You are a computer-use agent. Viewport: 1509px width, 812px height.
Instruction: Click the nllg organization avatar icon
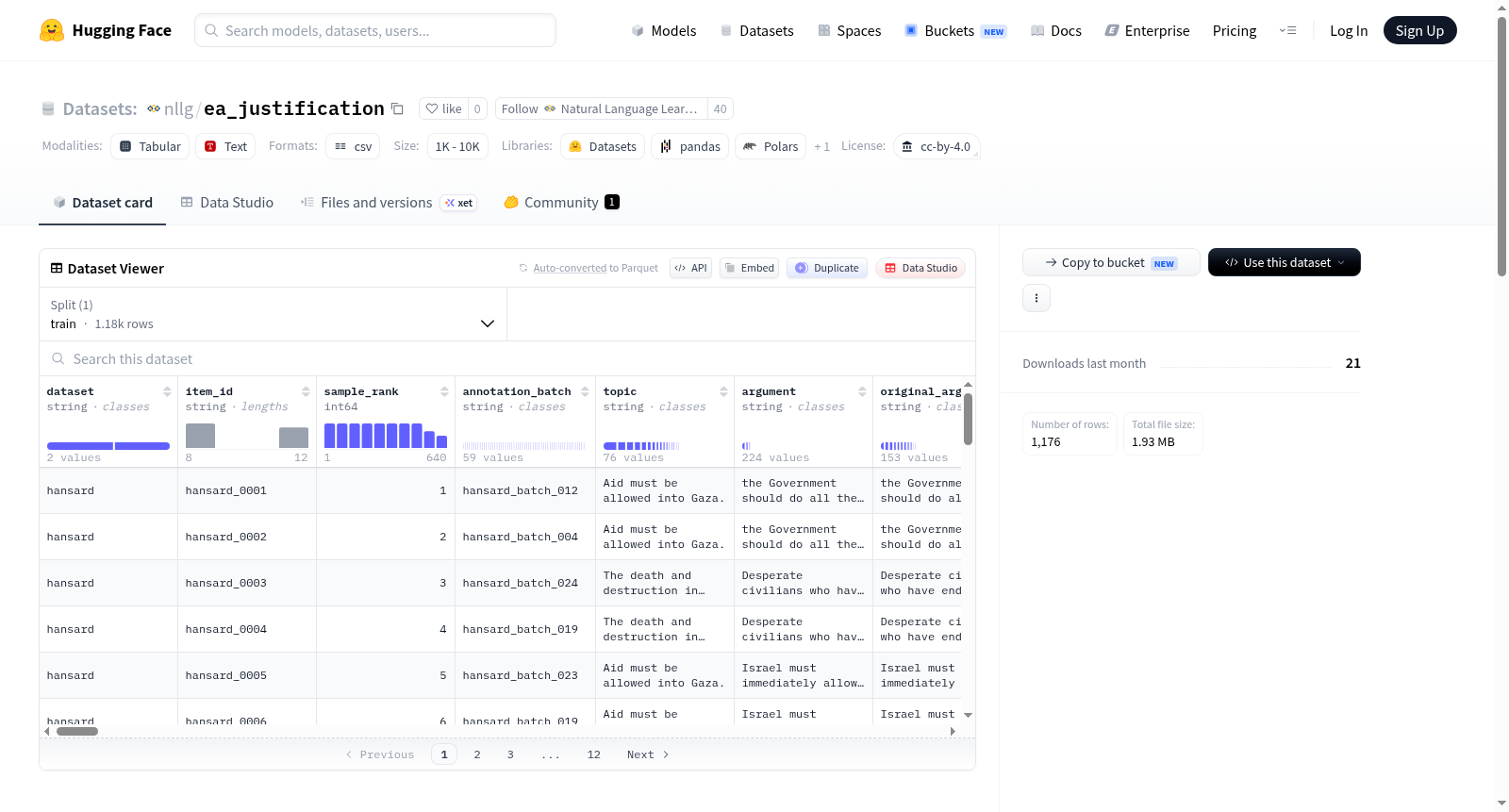pos(154,108)
